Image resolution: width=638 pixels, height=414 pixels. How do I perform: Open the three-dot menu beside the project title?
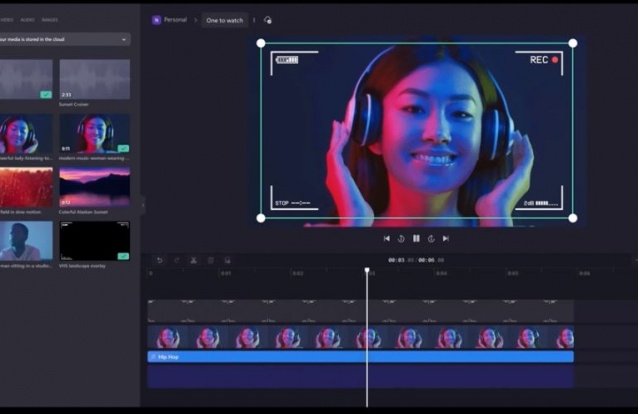tap(254, 20)
